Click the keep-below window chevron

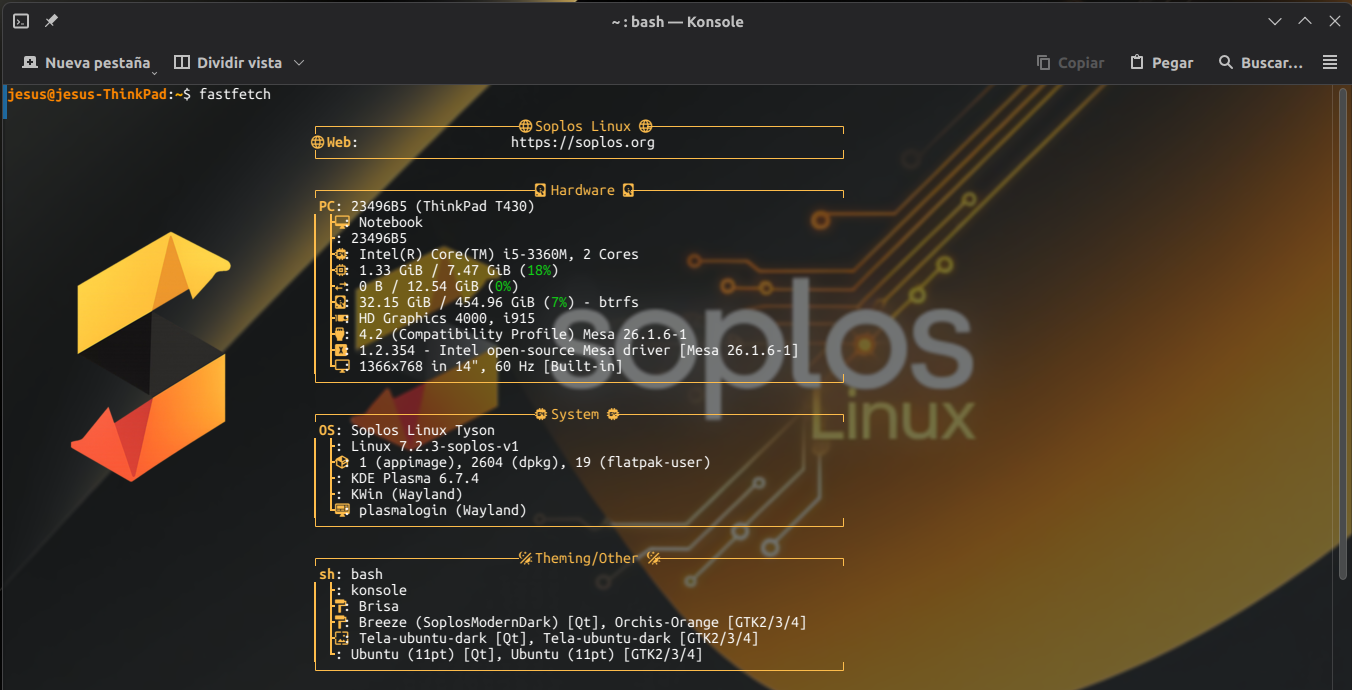pos(1275,21)
